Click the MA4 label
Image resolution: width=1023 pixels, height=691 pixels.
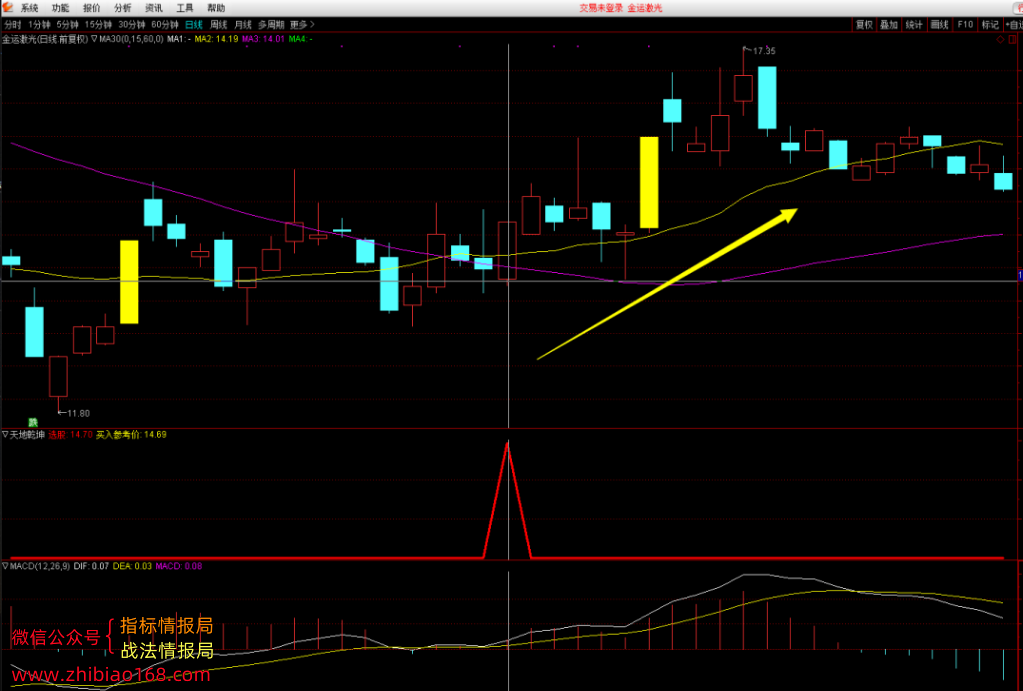pos(301,39)
